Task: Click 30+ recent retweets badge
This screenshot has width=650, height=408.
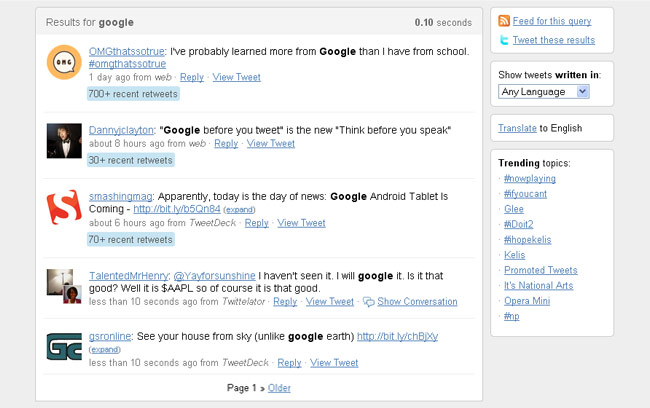Action: click(131, 160)
